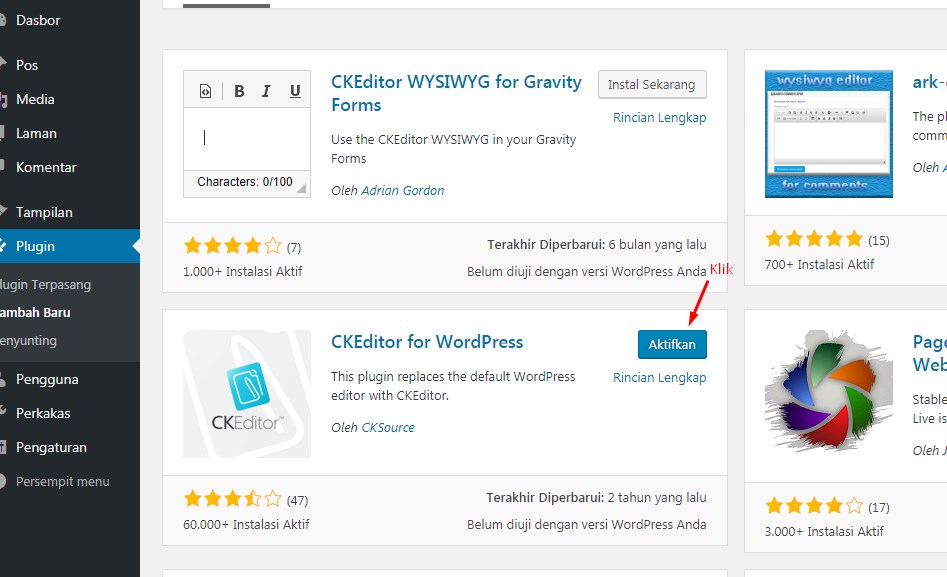Select Plugin Terpasang from the Plugin submenu
947x577 pixels.
click(x=45, y=283)
